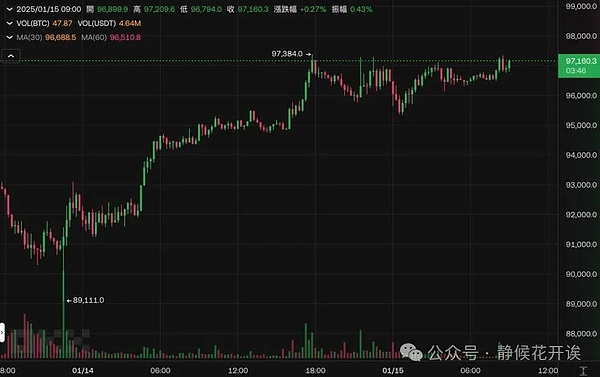Click the VOL(USDT) 4.64M label
The width and height of the screenshot is (600, 377).
[x=109, y=23]
